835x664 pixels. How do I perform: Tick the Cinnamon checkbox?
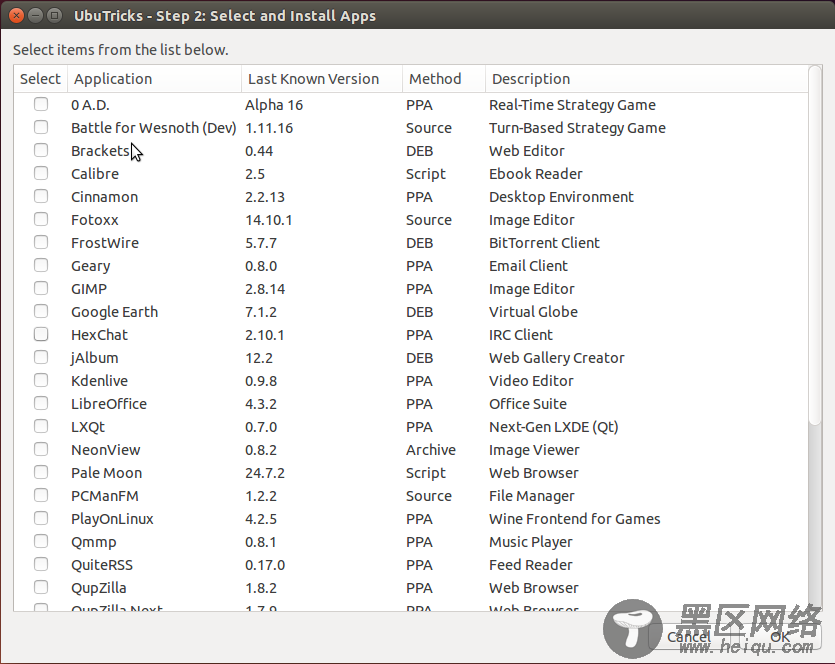(41, 196)
